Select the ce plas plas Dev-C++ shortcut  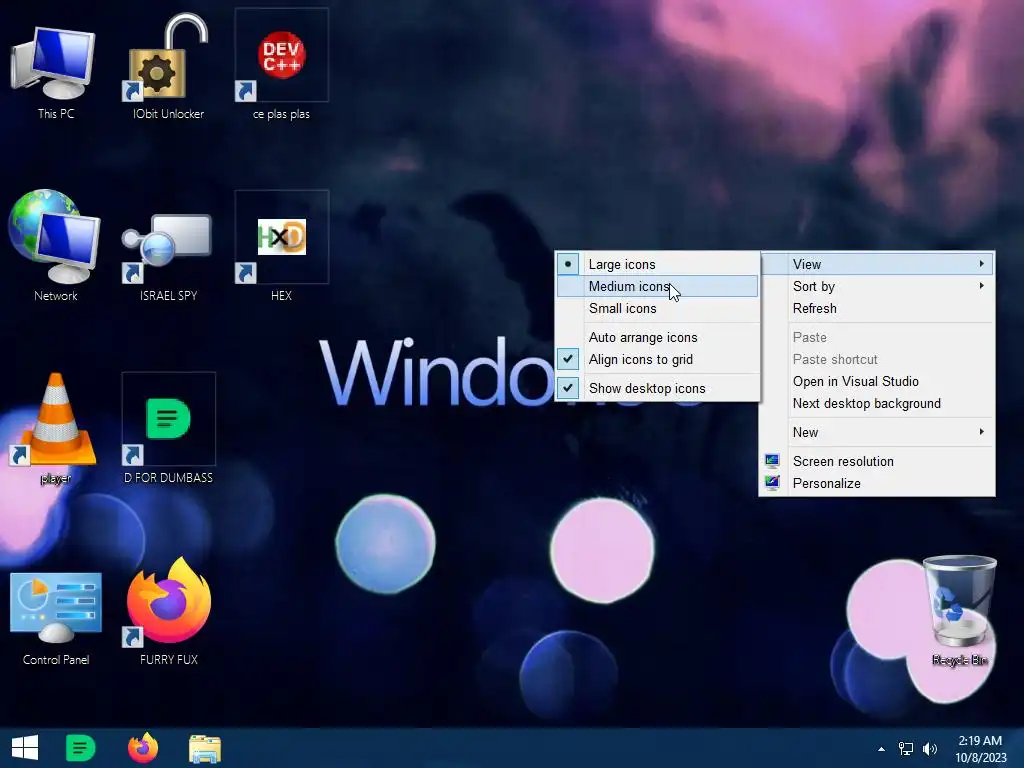(281, 65)
